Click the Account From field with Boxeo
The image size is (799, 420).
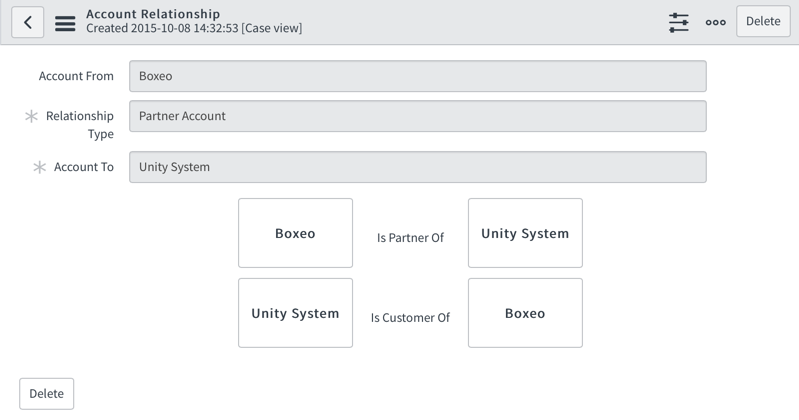point(417,76)
